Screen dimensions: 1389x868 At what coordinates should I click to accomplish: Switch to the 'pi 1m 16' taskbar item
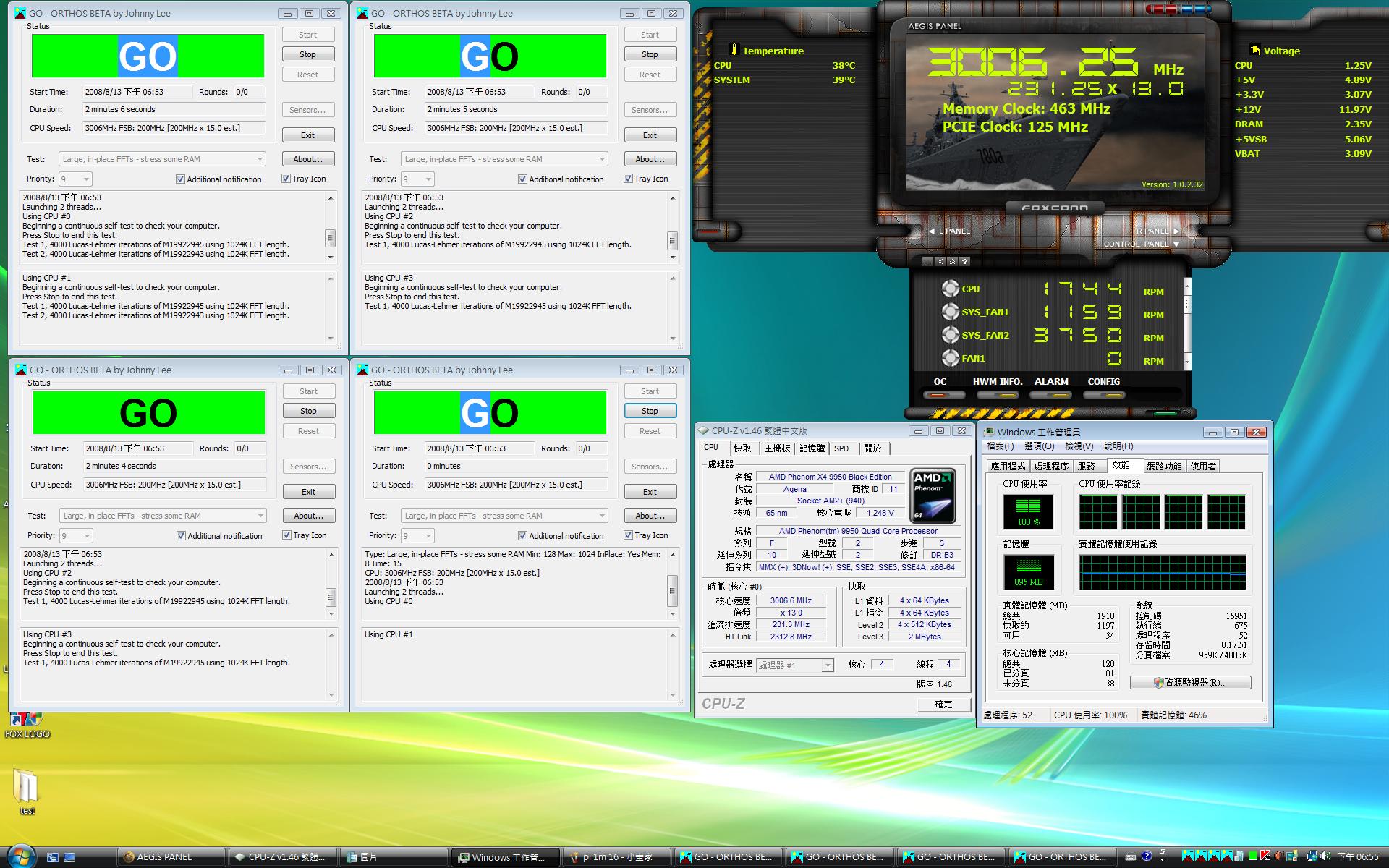coord(616,857)
